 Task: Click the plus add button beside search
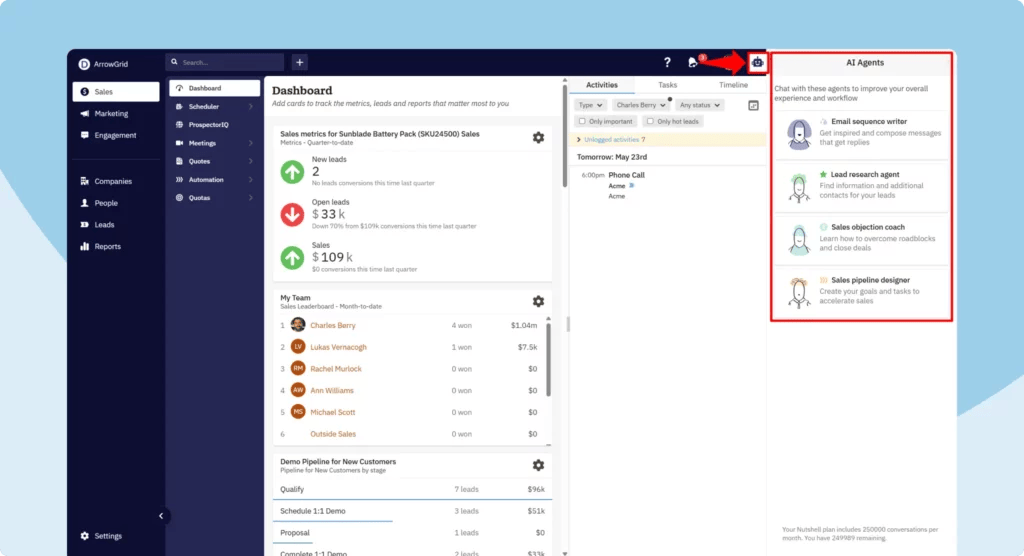[x=300, y=62]
